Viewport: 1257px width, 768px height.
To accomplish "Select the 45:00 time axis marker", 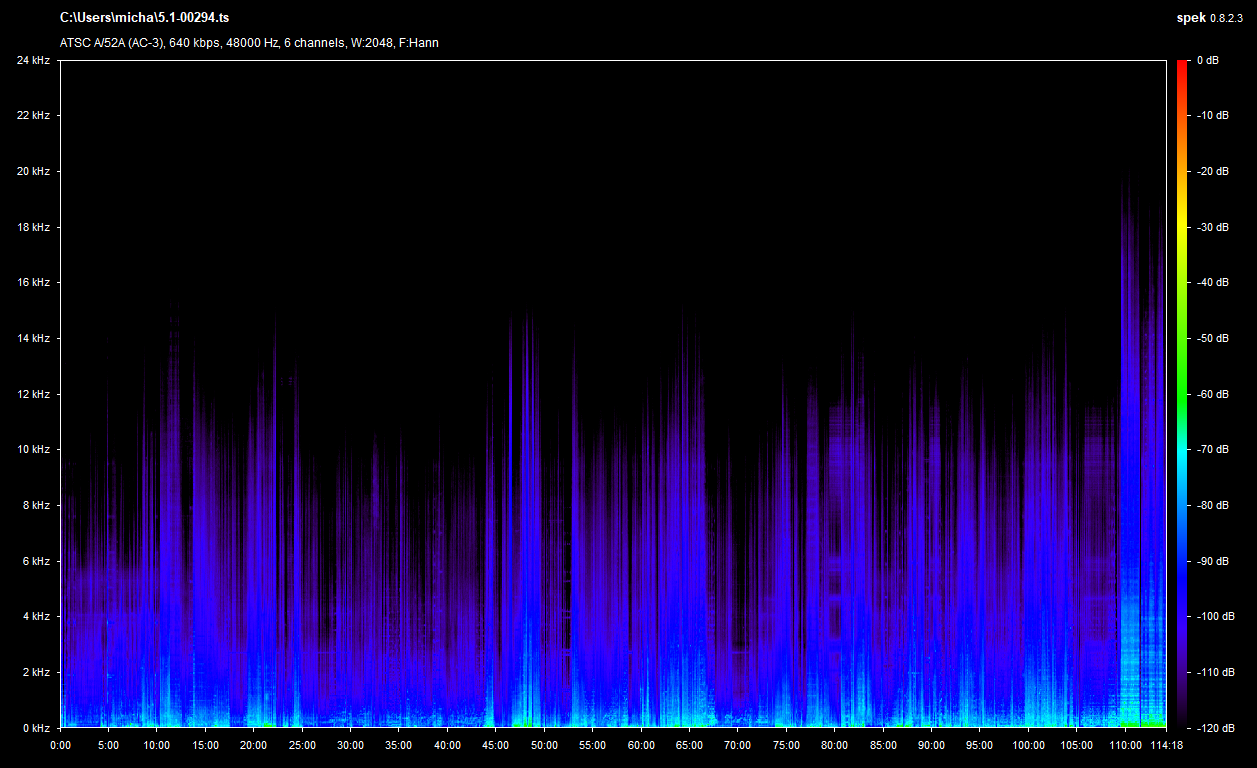I will (496, 745).
